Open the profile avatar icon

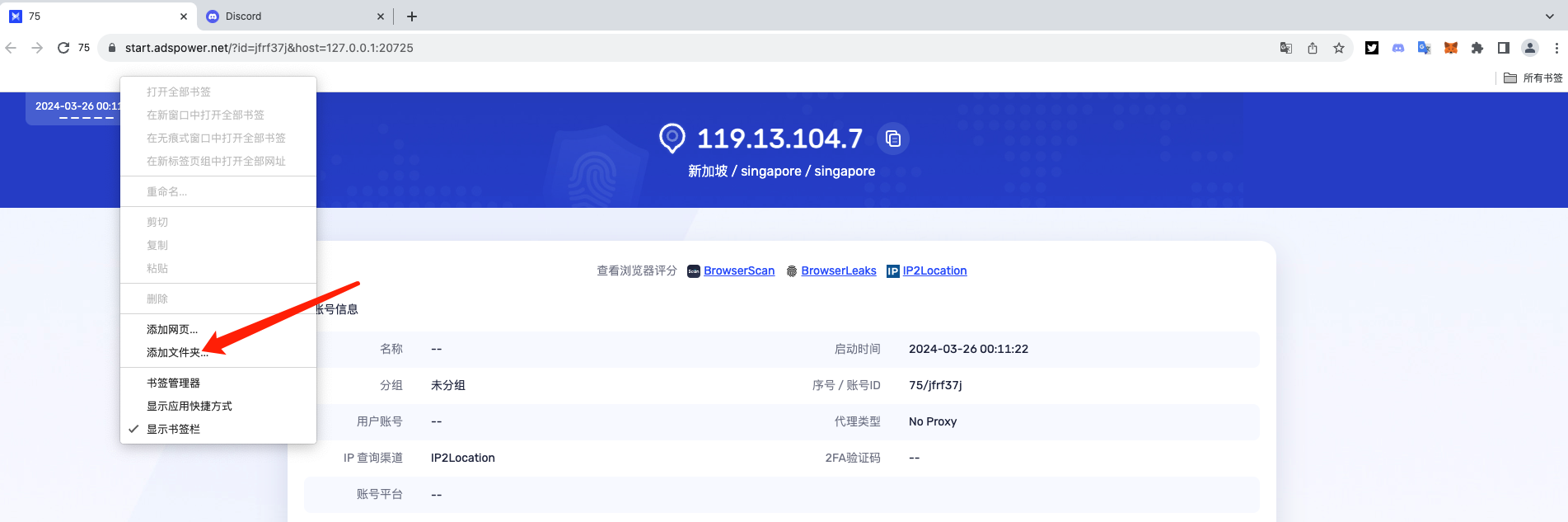pyautogui.click(x=1530, y=48)
